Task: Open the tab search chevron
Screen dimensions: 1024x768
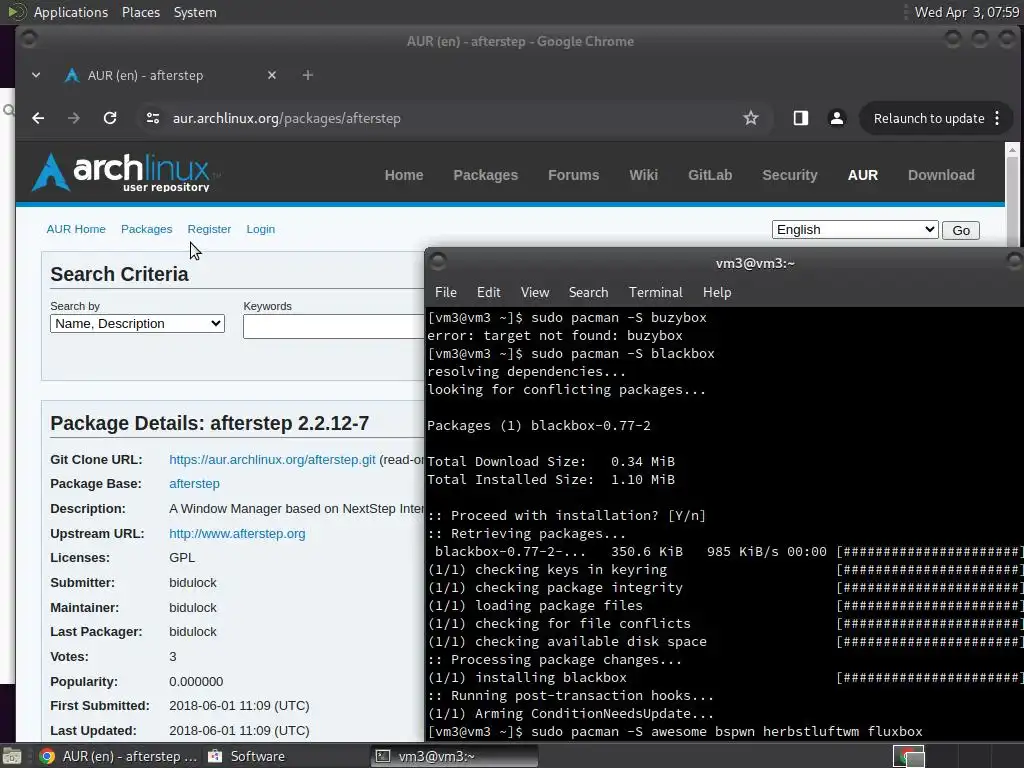Action: click(36, 75)
